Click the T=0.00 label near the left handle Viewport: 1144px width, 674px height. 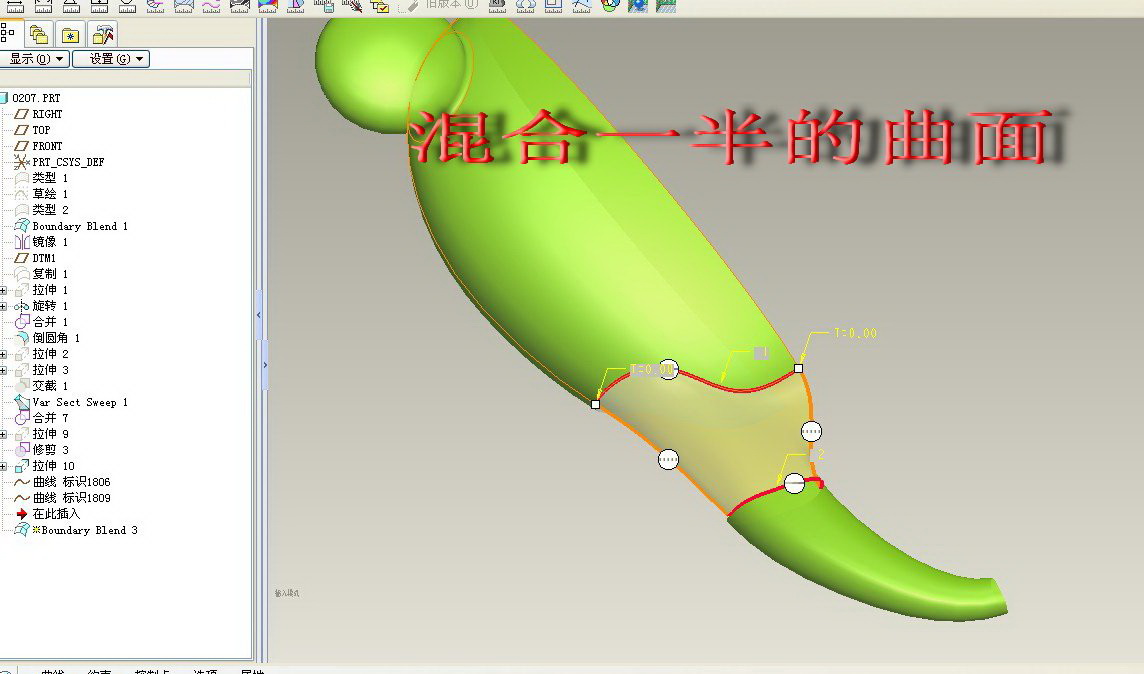pos(651,369)
